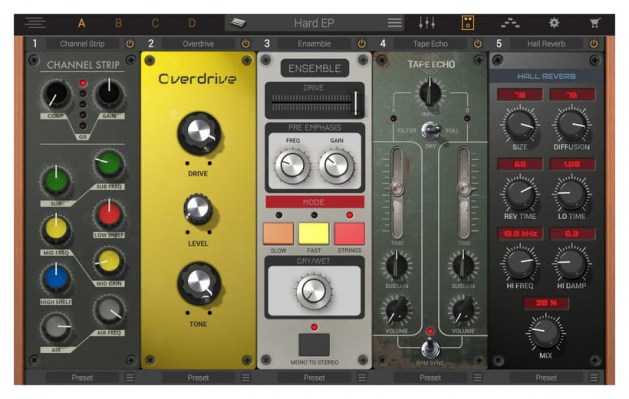Open the main hamburger menu

pyautogui.click(x=35, y=23)
